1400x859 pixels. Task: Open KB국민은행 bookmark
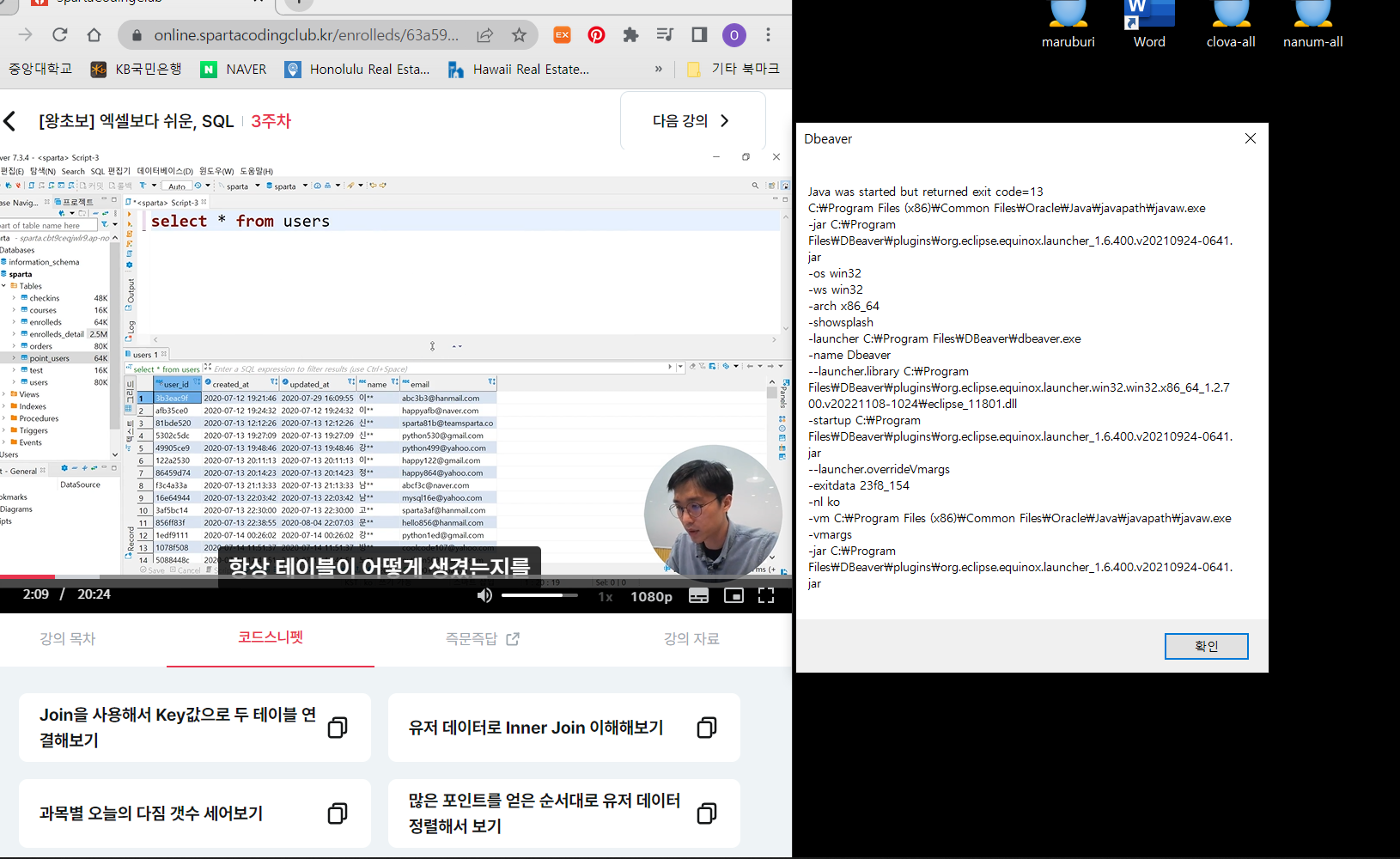click(137, 69)
